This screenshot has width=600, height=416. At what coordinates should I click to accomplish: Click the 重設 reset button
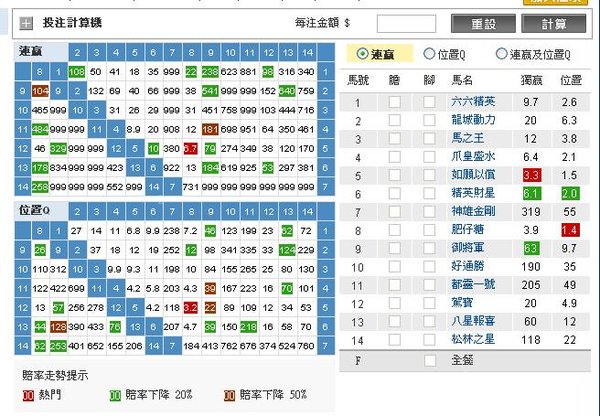483,24
